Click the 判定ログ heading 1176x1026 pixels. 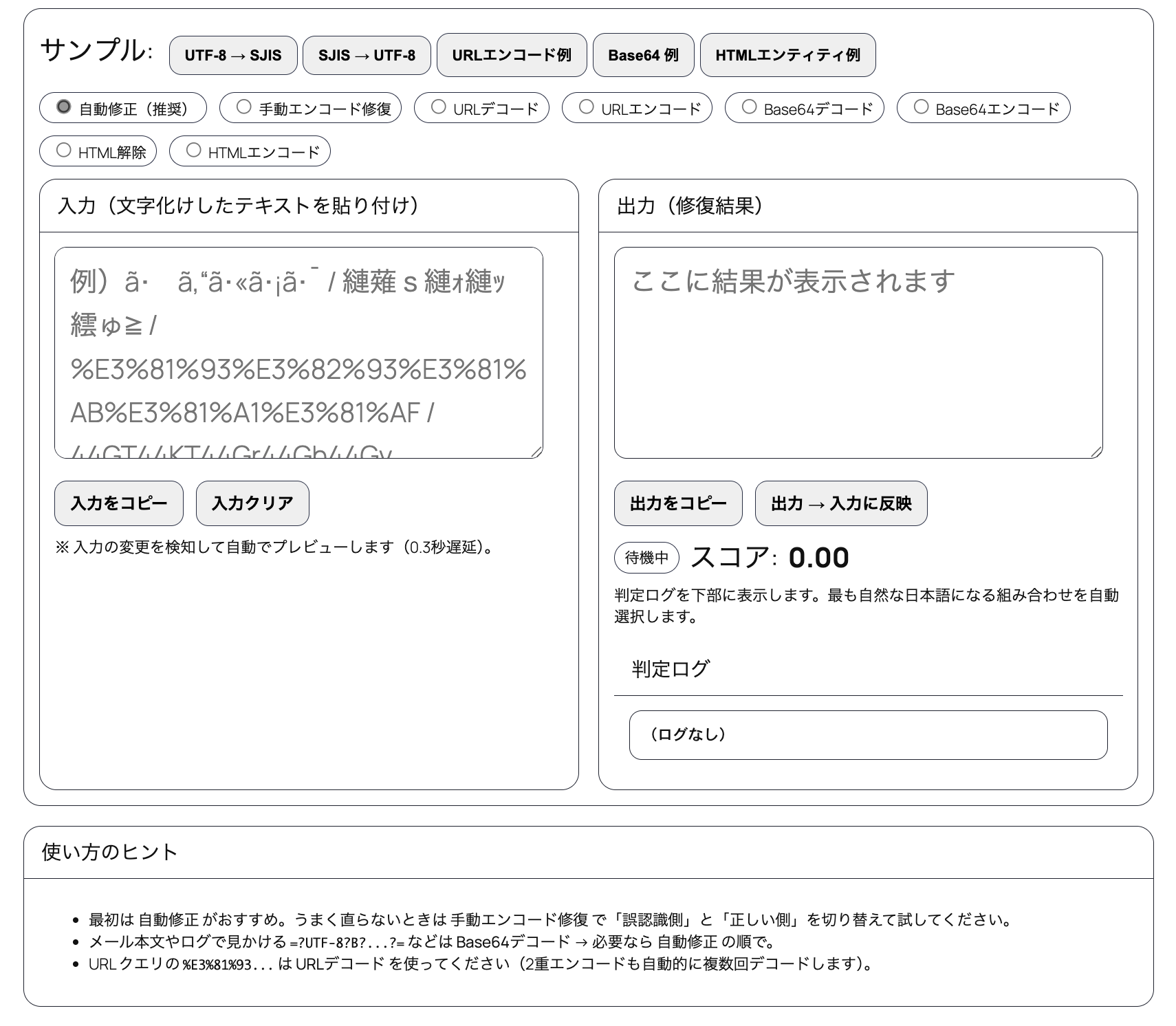coord(671,669)
